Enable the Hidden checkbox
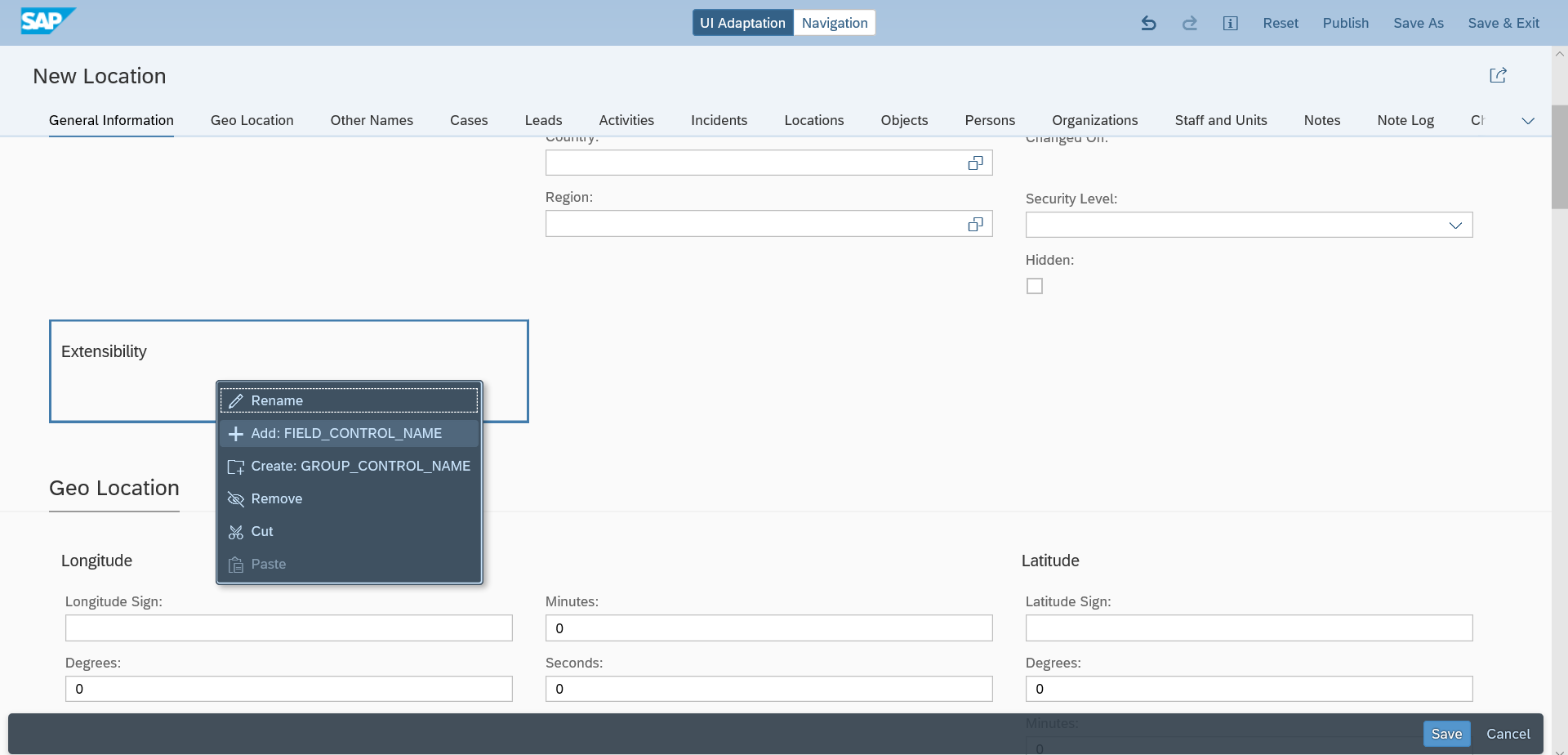This screenshot has width=1568, height=755. point(1035,285)
